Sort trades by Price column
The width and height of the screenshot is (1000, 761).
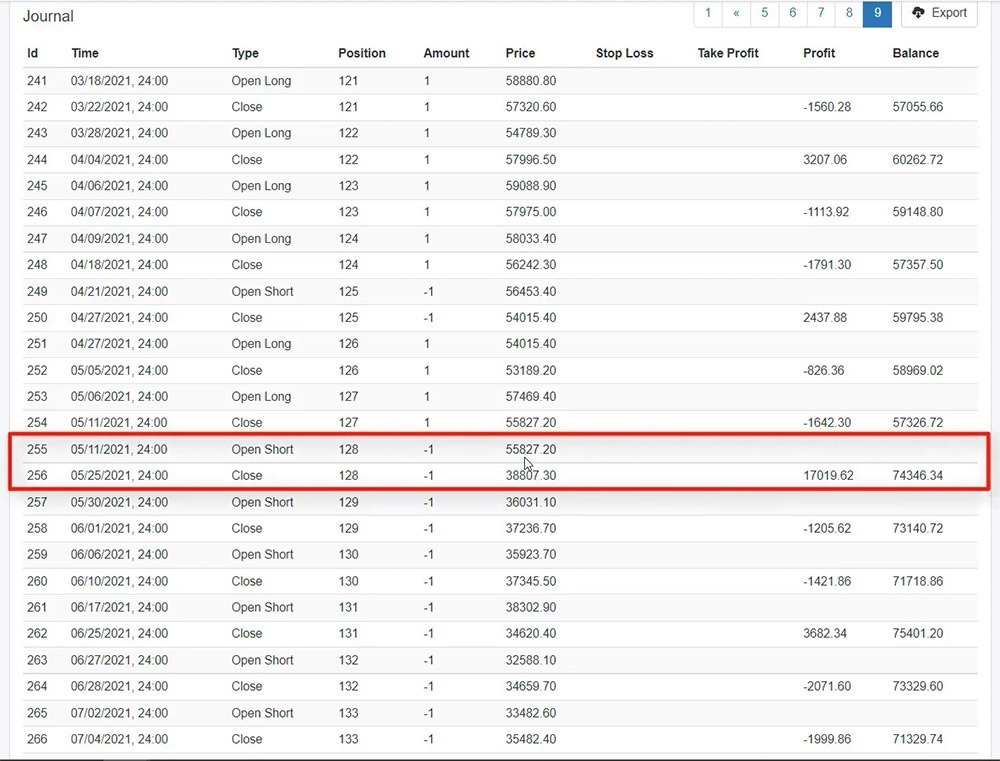tap(520, 53)
